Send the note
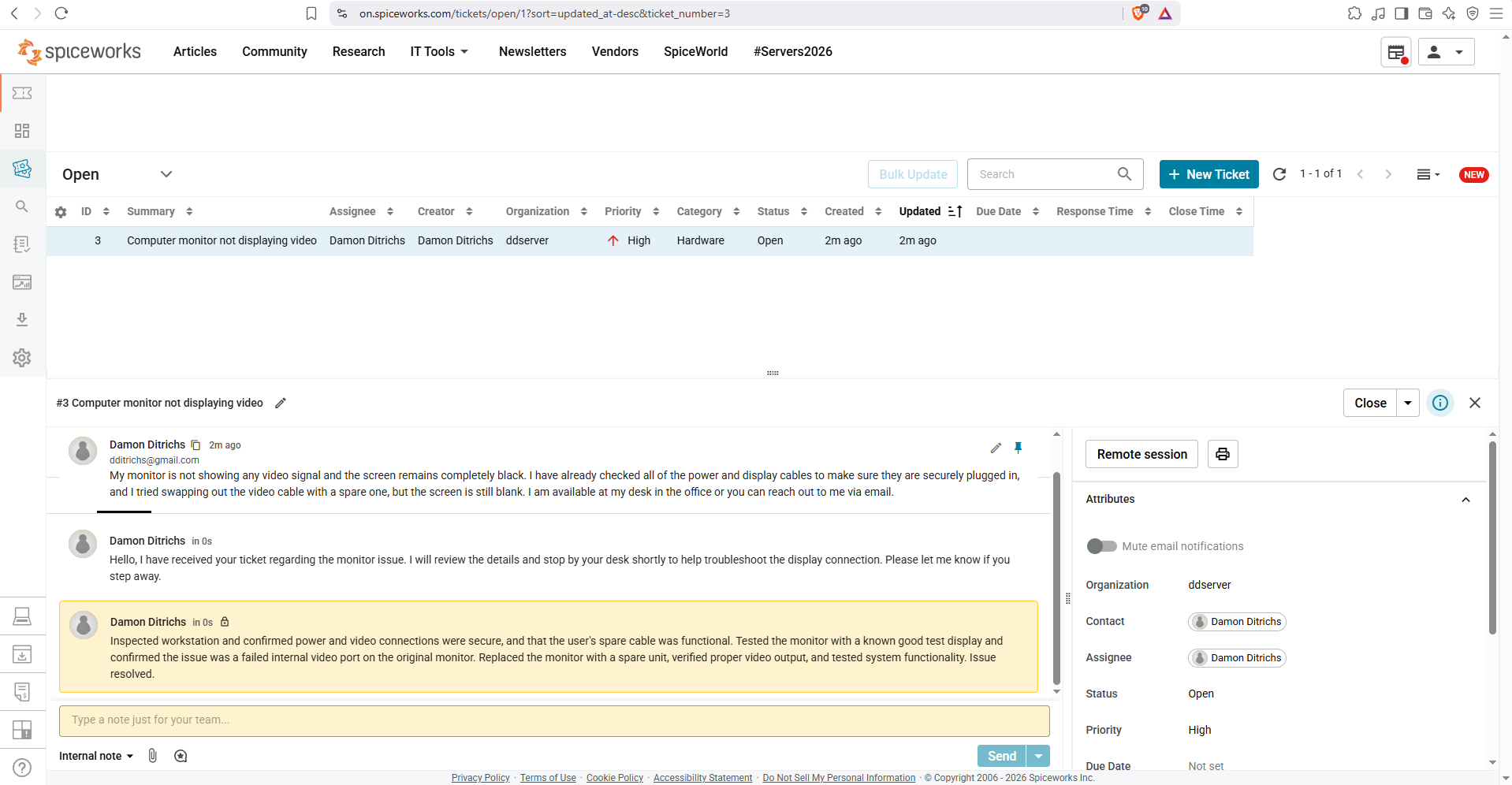Image resolution: width=1512 pixels, height=785 pixels. (1002, 756)
